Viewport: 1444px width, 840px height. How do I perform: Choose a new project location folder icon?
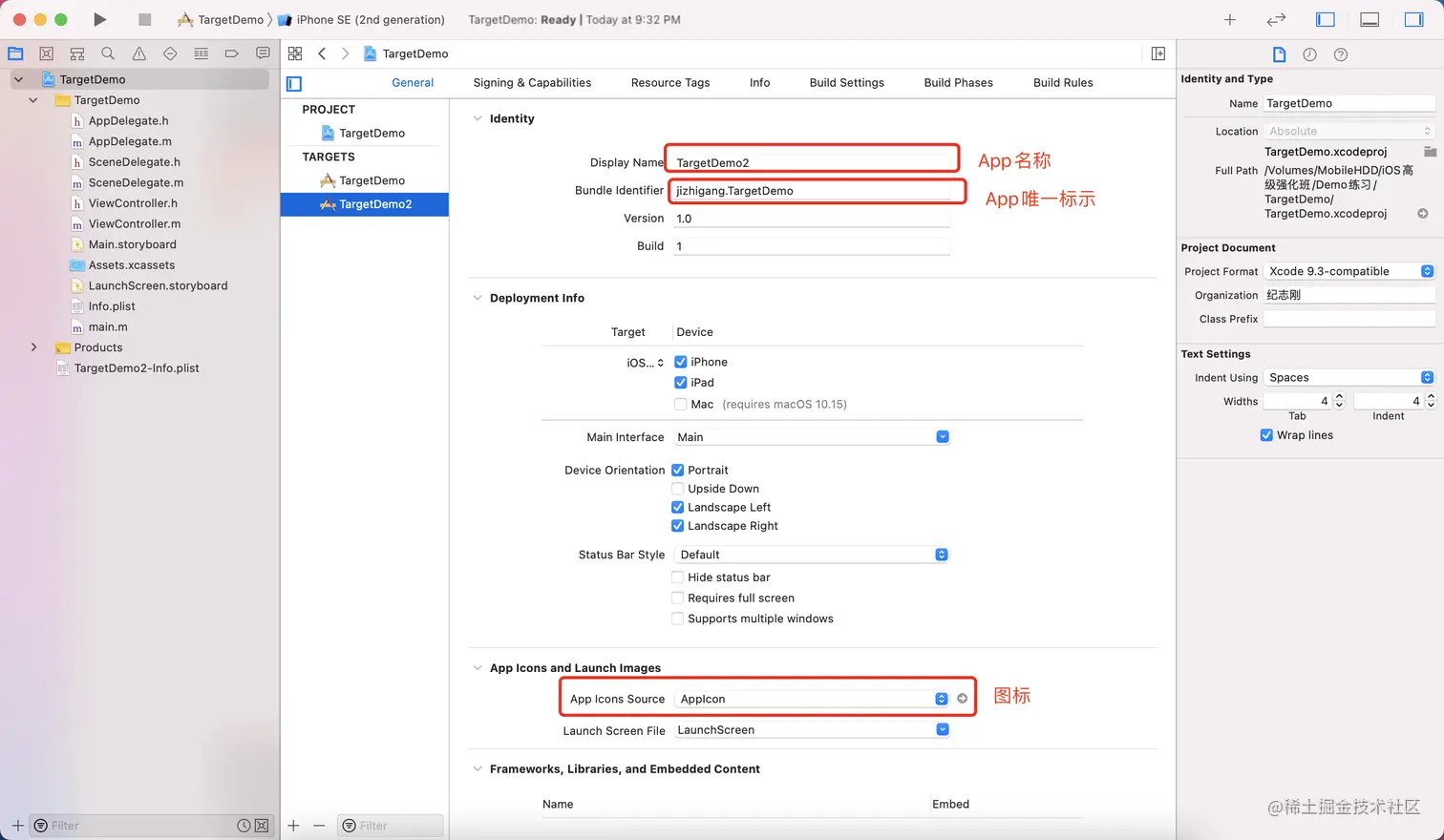pos(1430,152)
